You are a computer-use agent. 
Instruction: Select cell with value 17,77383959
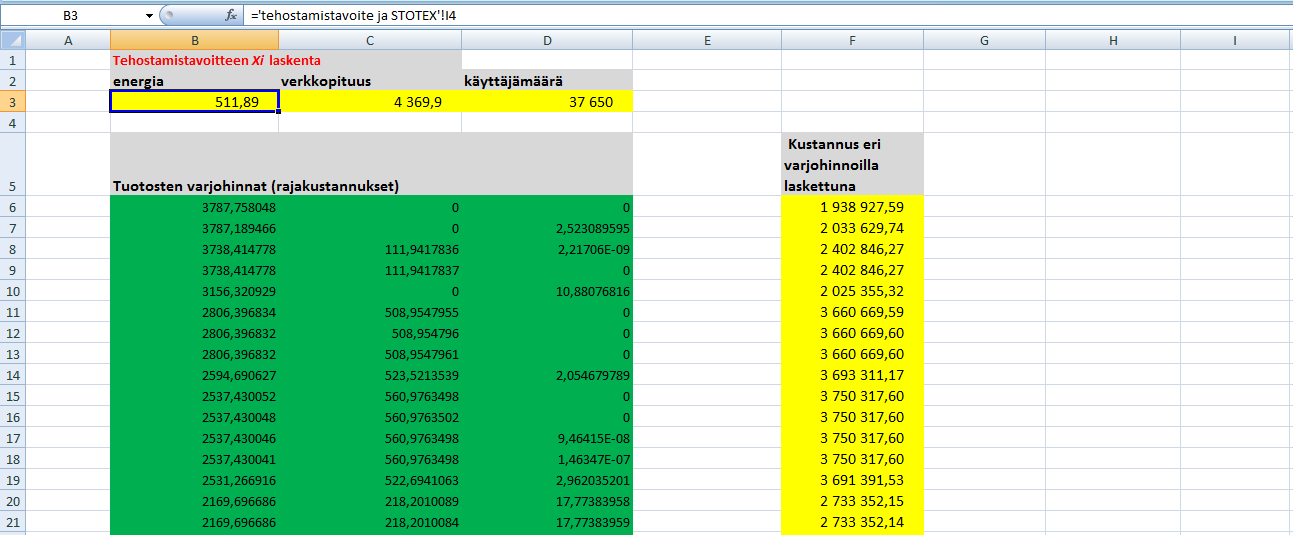point(547,522)
